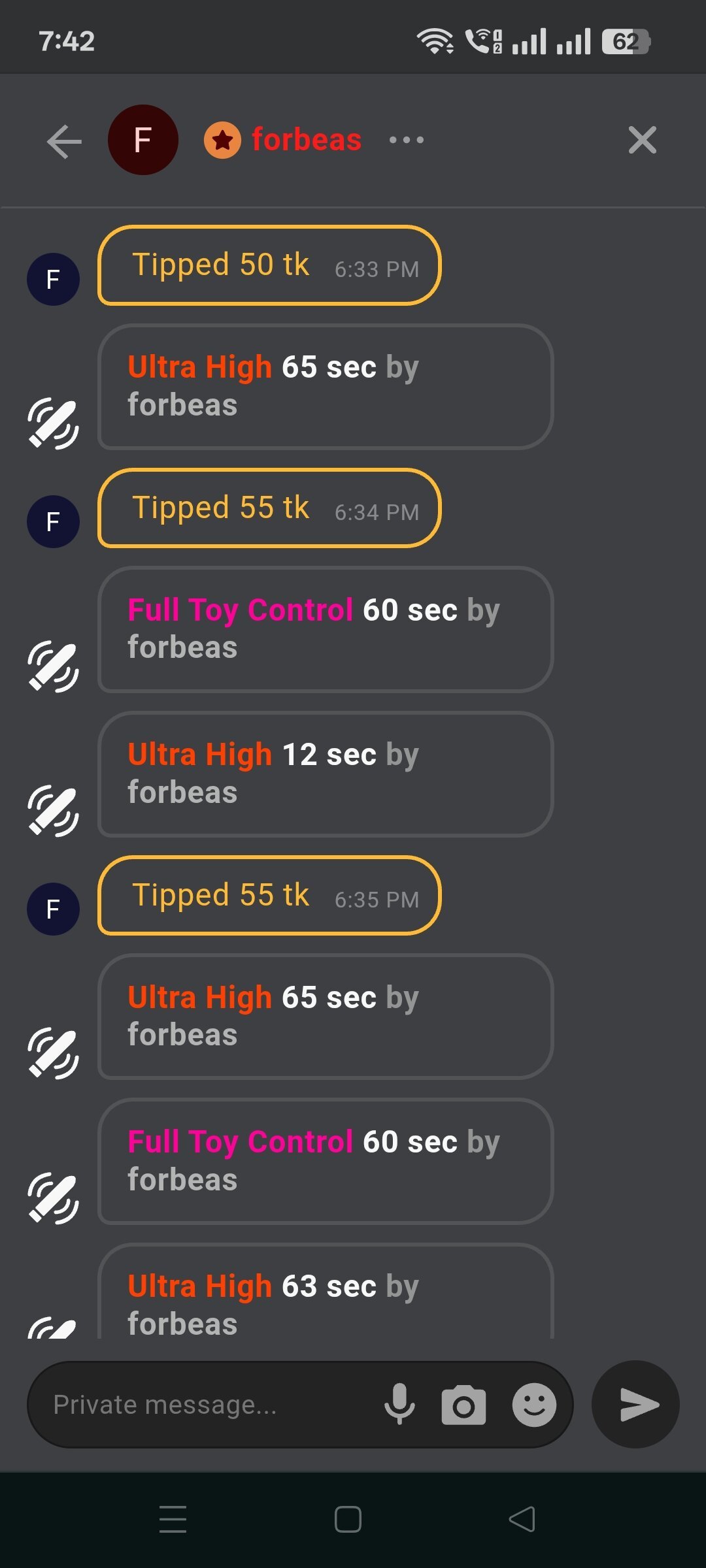Open the three-dots options menu beside forbeas
The width and height of the screenshot is (706, 1568).
point(406,140)
